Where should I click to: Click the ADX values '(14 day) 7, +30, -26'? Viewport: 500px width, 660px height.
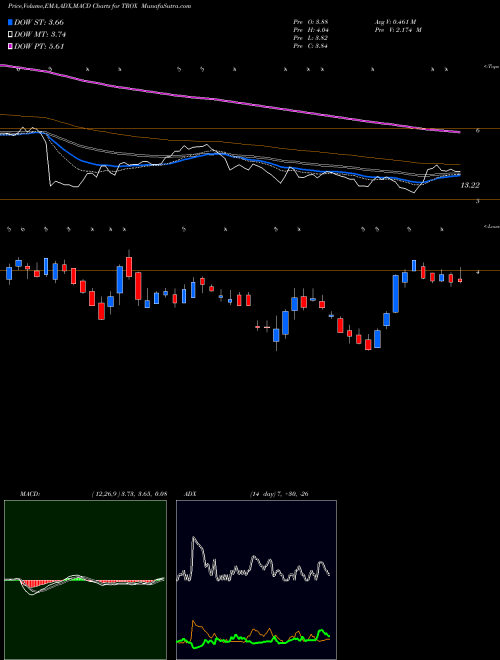point(279,494)
